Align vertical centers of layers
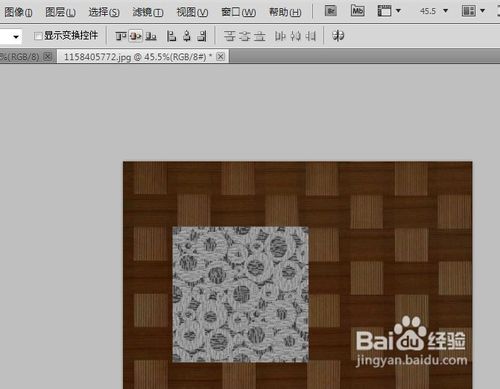500x389 pixels. pos(136,36)
